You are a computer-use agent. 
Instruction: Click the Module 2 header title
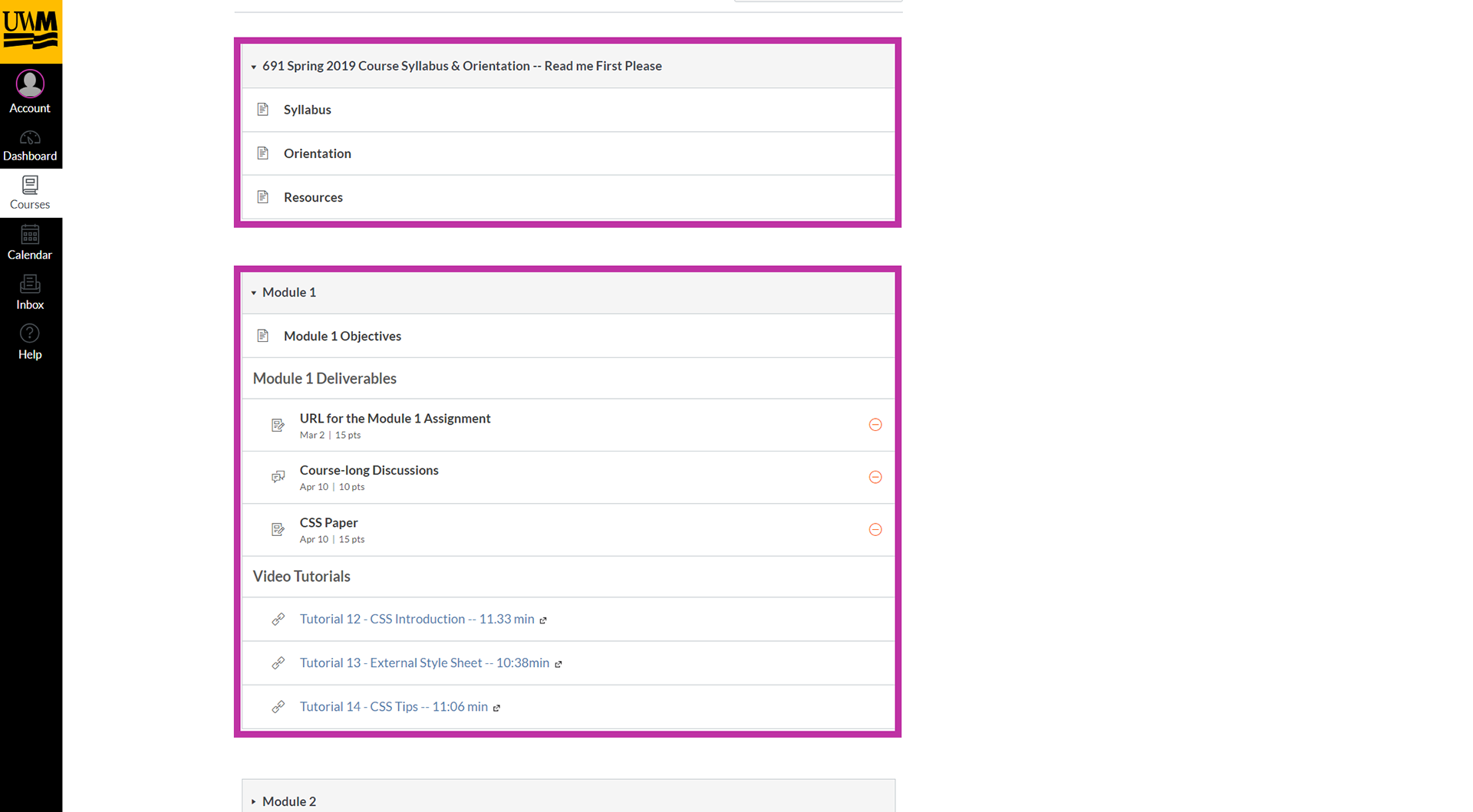(289, 801)
